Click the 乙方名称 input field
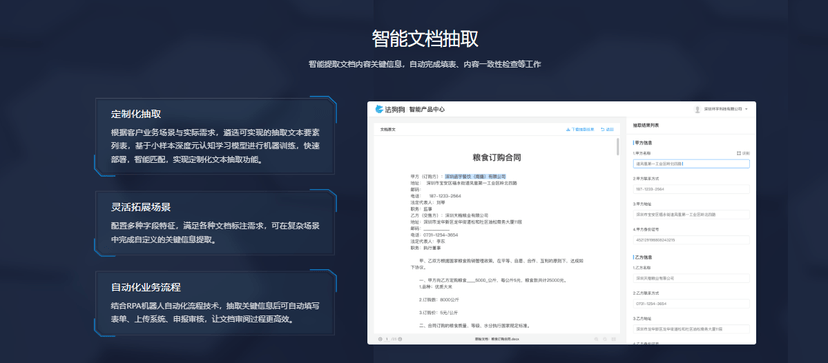The width and height of the screenshot is (828, 363). [691, 278]
